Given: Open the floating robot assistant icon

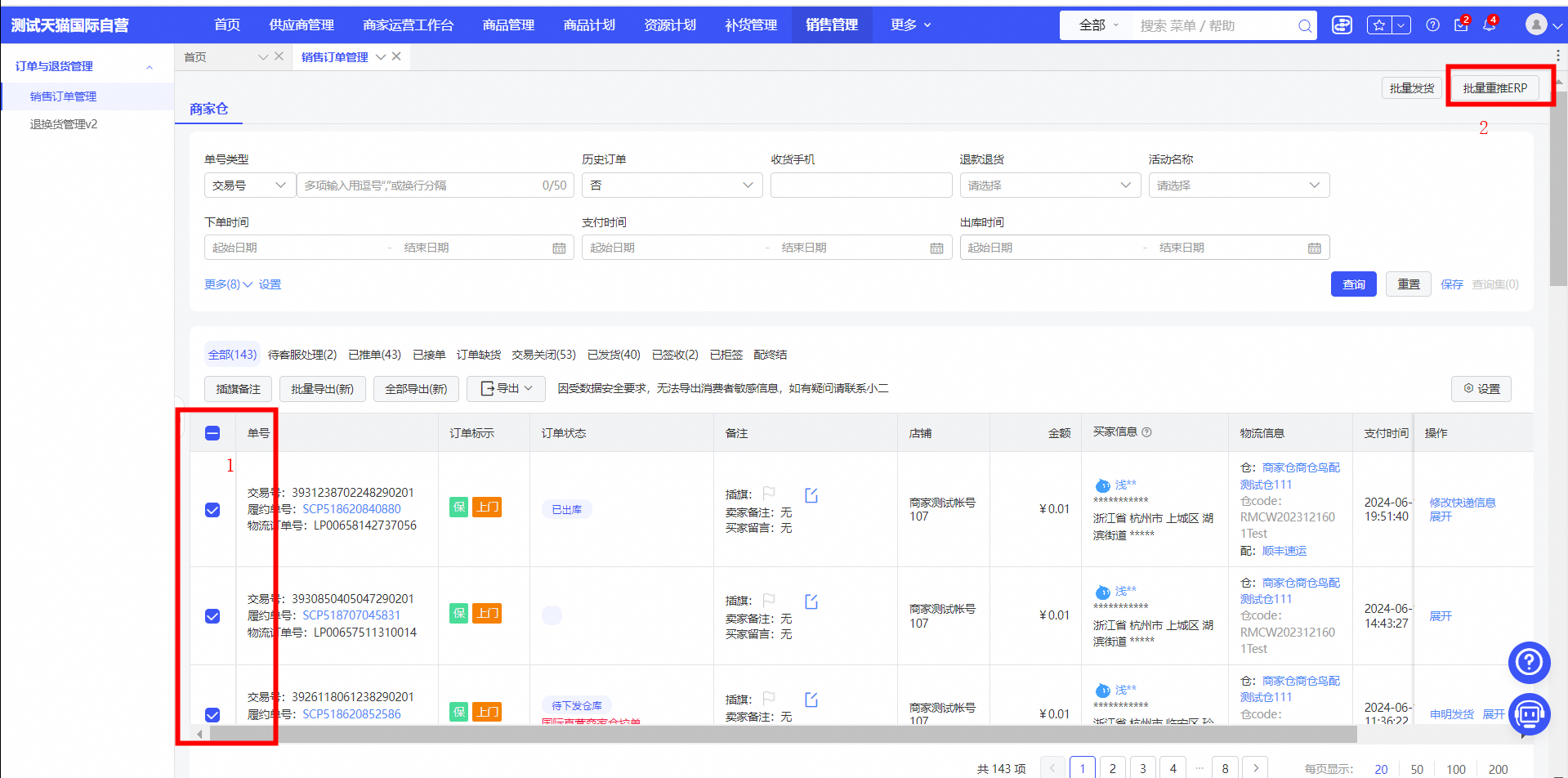Looking at the screenshot, I should 1529,714.
